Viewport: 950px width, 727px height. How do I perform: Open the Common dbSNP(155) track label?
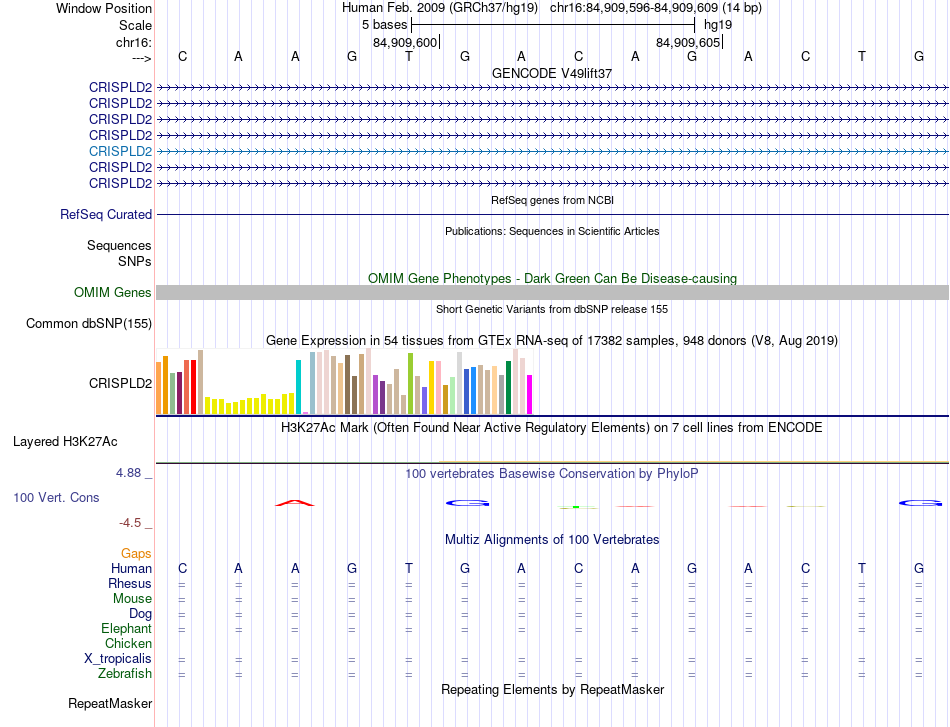coord(89,324)
